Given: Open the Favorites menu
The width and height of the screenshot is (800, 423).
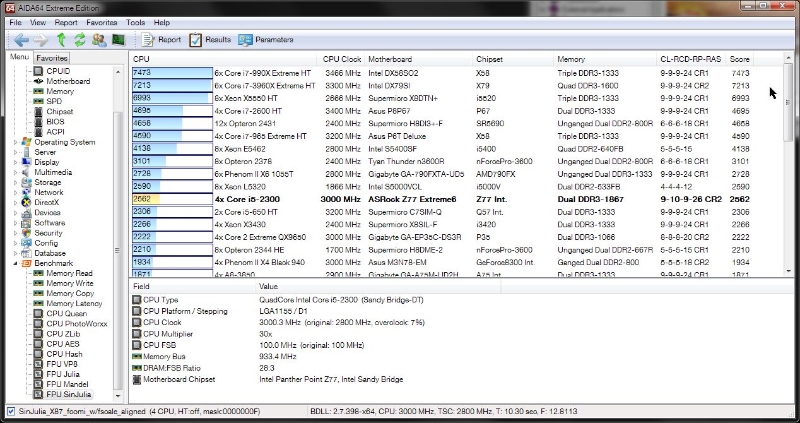Looking at the screenshot, I should click(102, 22).
